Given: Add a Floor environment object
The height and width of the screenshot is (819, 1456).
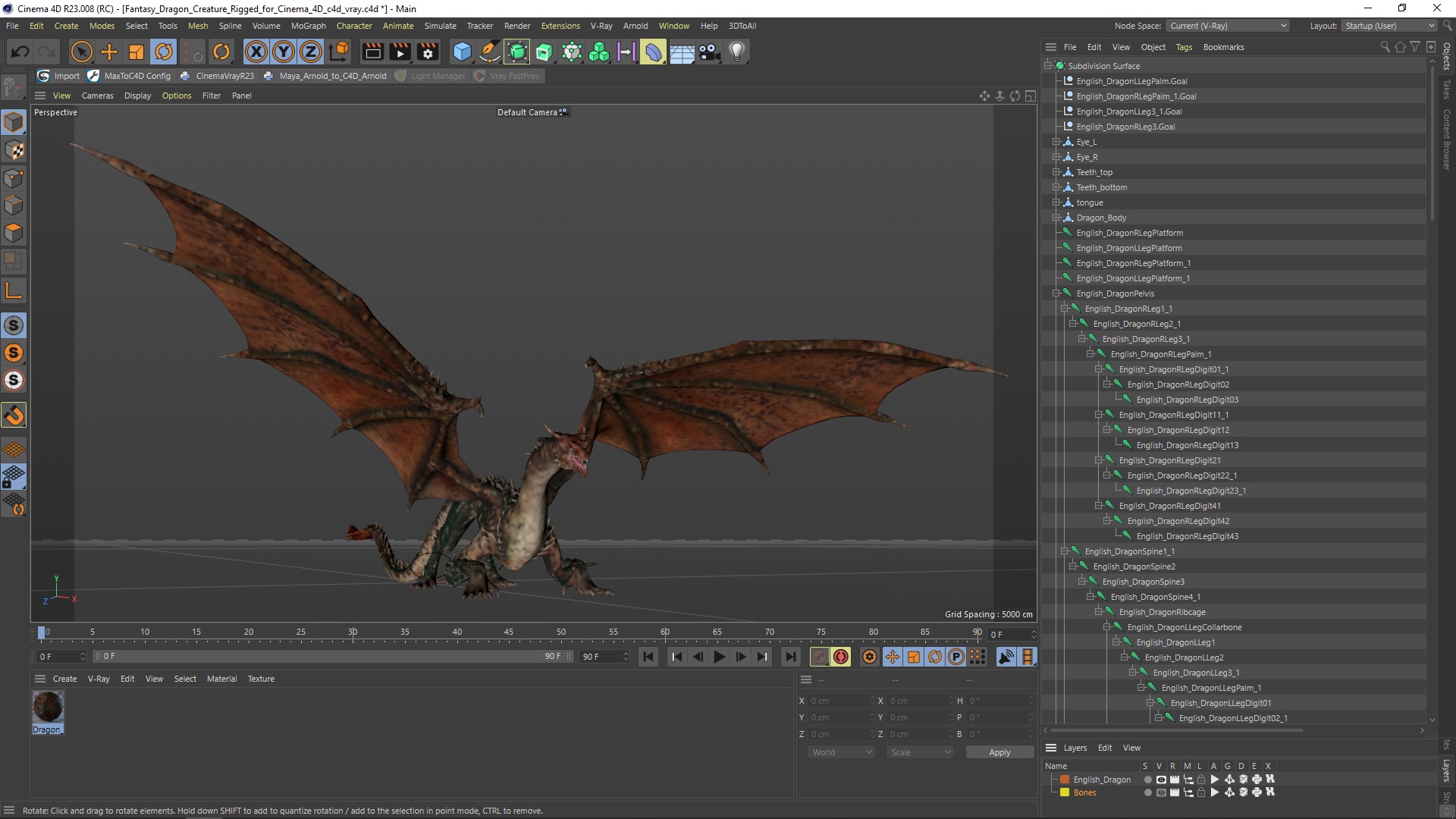Looking at the screenshot, I should (682, 52).
